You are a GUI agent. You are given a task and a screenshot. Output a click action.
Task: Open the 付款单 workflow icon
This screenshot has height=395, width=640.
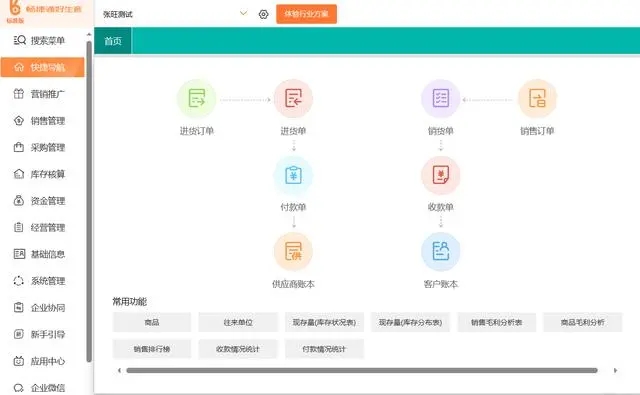tap(293, 175)
